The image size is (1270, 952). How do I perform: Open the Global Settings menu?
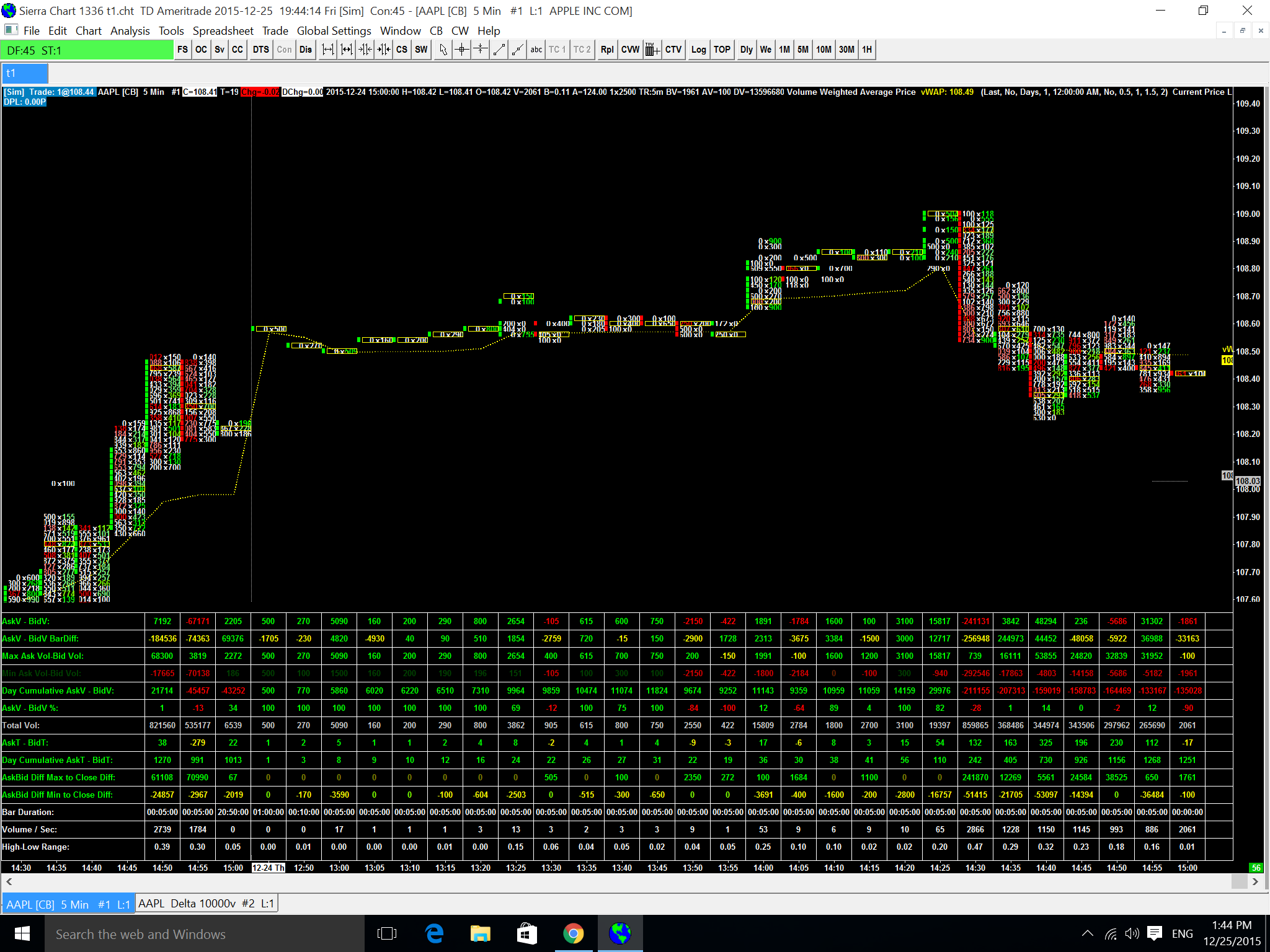pyautogui.click(x=334, y=31)
